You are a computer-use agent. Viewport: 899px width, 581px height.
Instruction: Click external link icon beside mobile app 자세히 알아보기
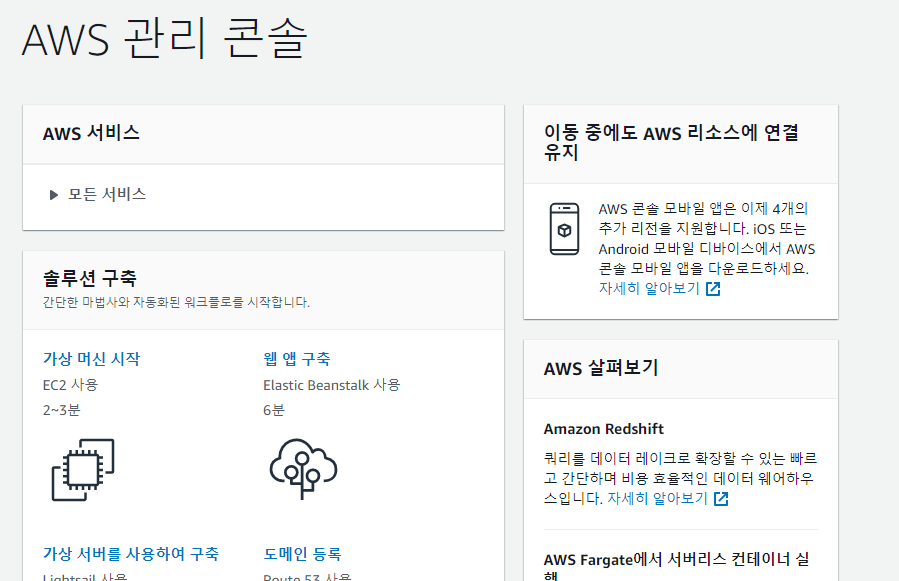[x=713, y=289]
